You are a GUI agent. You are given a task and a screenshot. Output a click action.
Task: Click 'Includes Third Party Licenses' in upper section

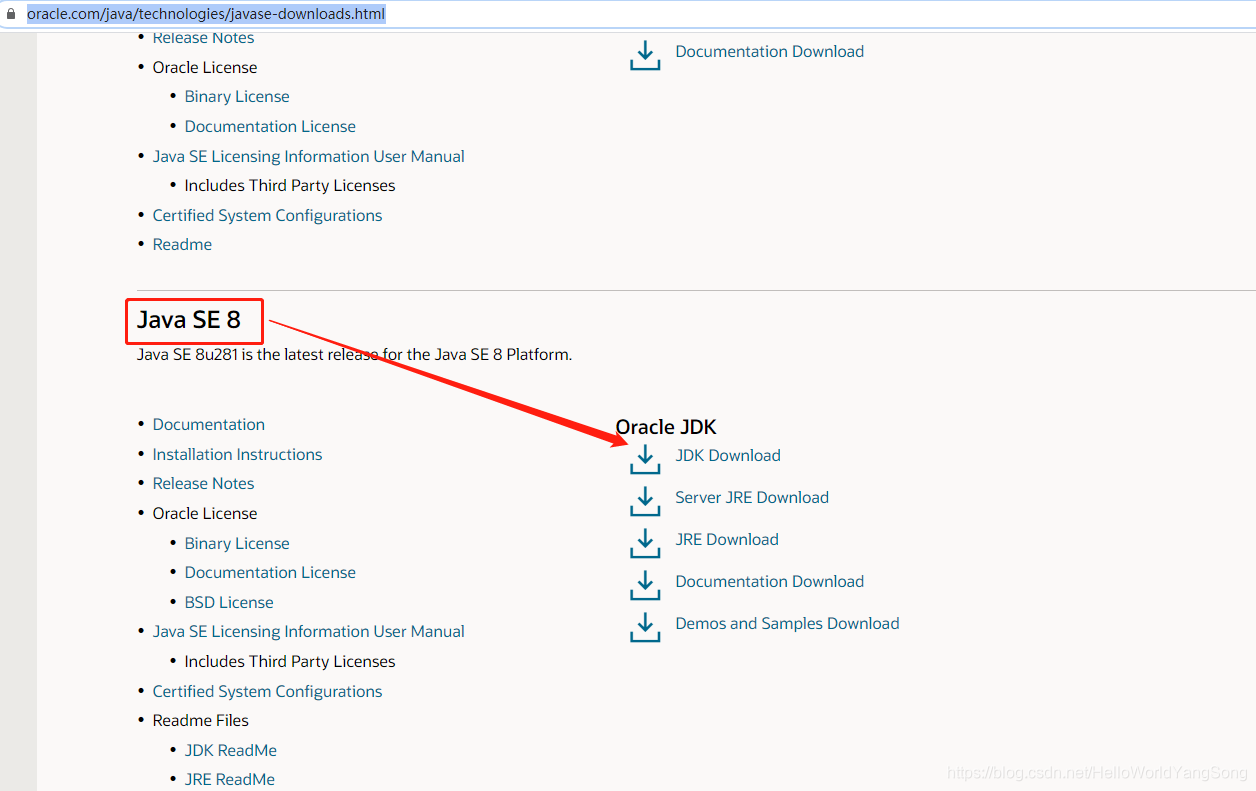tap(290, 185)
